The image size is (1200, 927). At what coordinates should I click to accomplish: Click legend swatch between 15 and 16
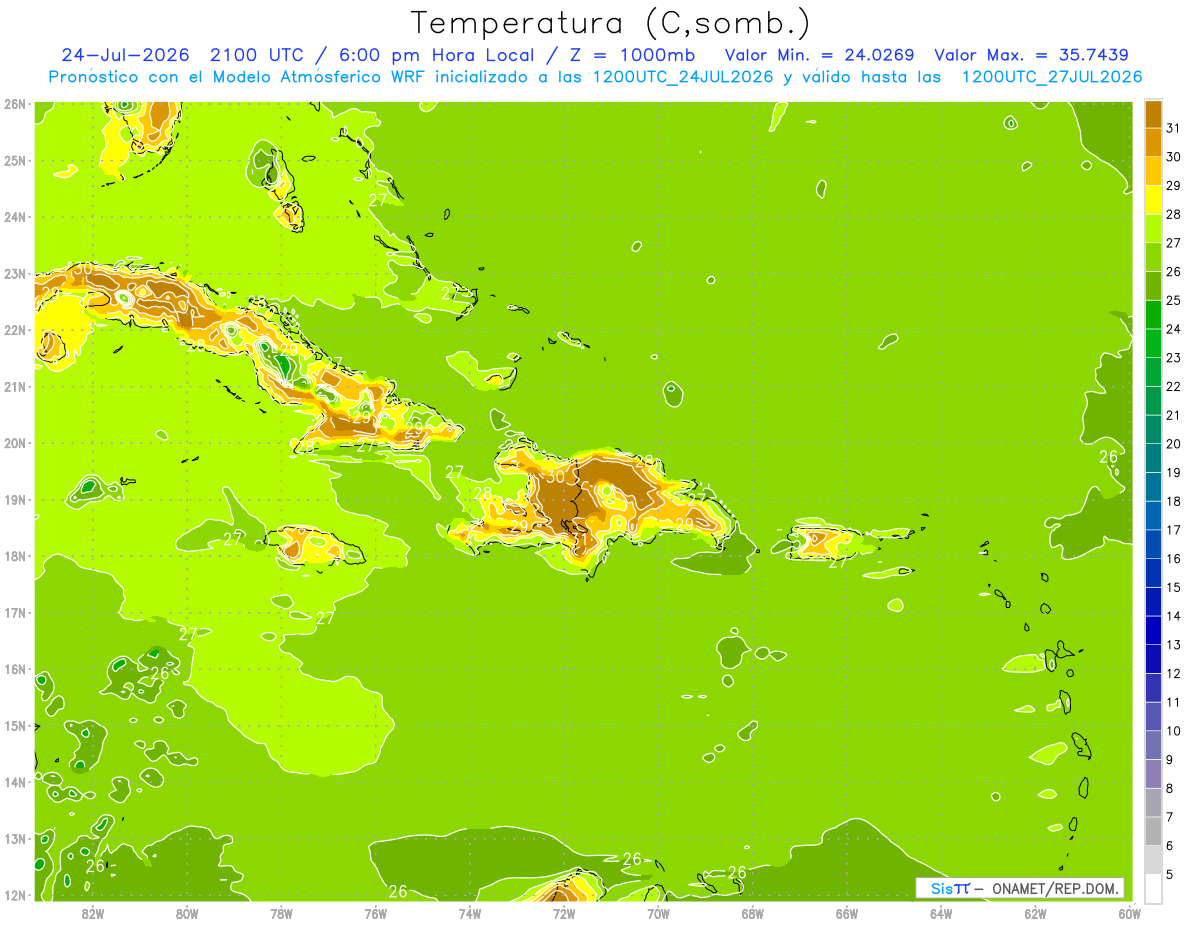point(1153,573)
